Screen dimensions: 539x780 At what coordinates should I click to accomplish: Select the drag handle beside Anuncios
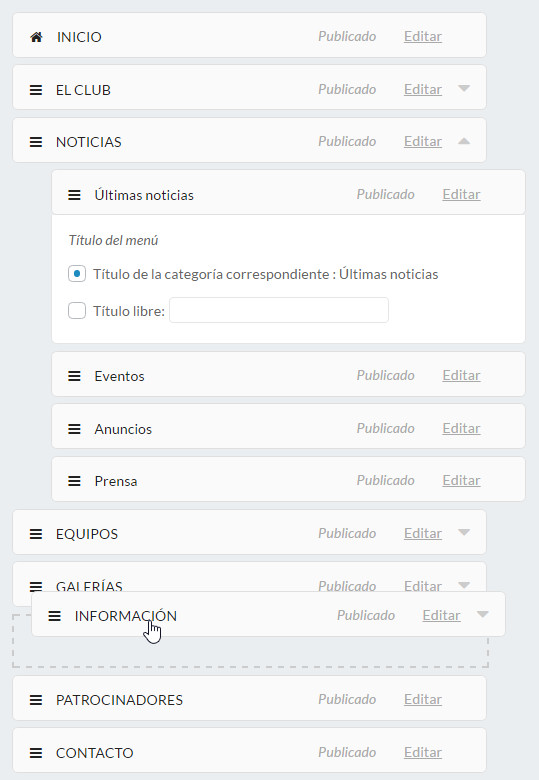pos(74,429)
